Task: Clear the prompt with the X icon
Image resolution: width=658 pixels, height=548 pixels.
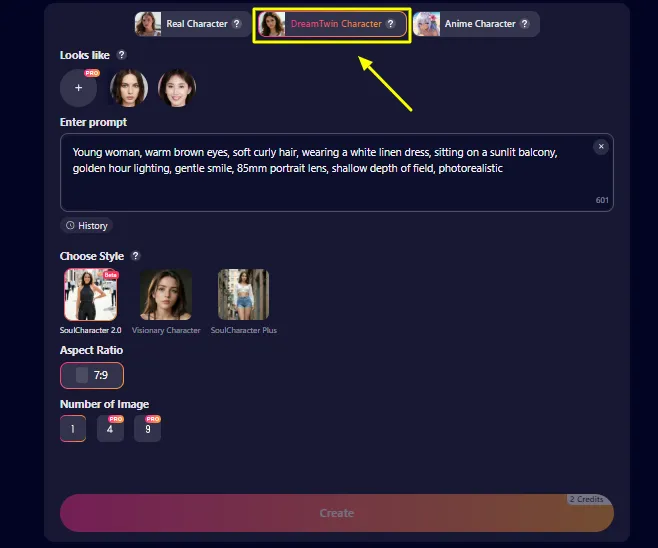Action: [601, 146]
